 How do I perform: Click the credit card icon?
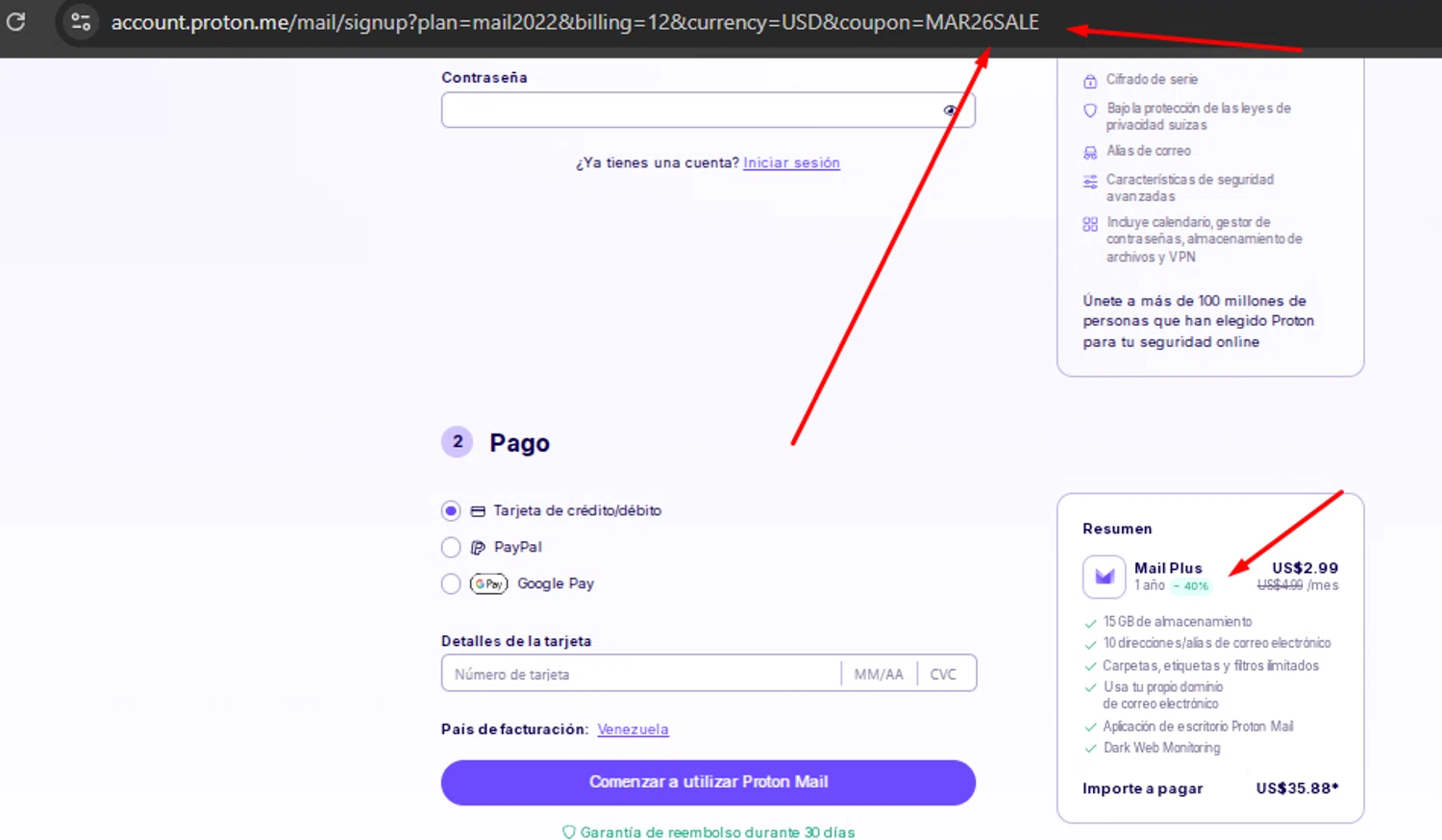coord(478,511)
